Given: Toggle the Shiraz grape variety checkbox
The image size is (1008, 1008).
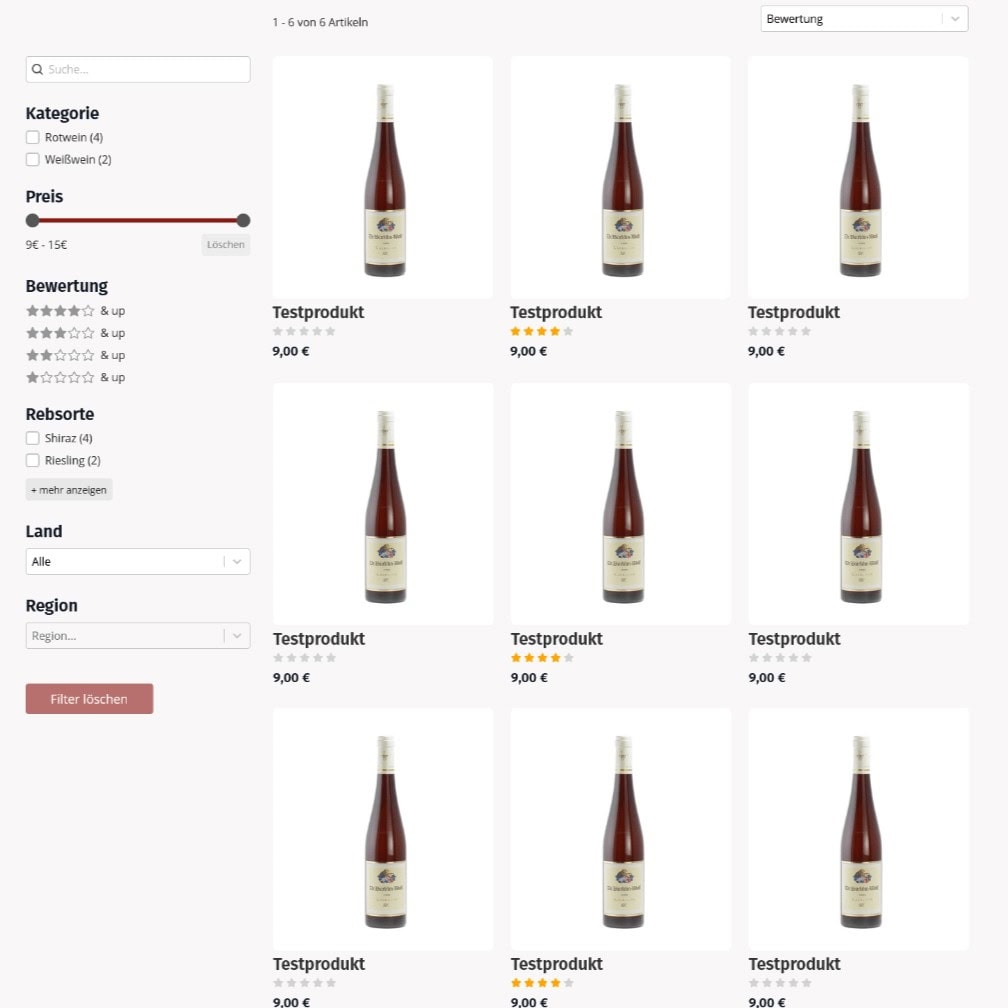Looking at the screenshot, I should click(33, 438).
